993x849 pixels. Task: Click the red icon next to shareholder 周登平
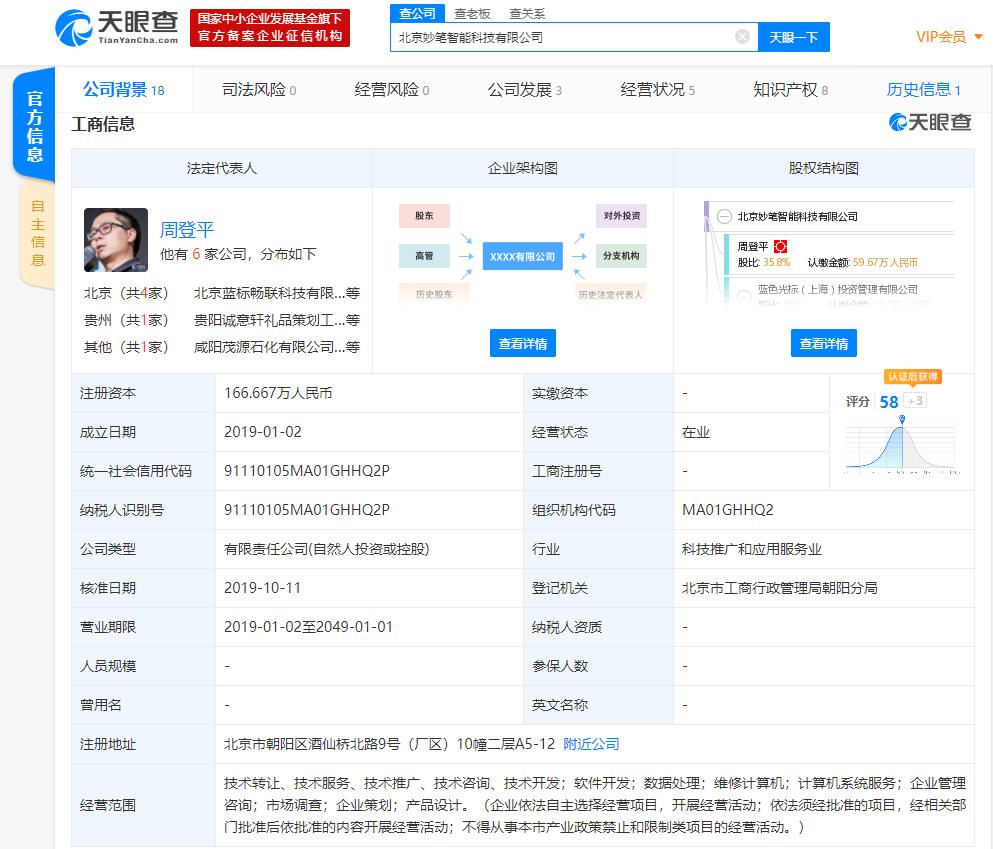tap(781, 246)
